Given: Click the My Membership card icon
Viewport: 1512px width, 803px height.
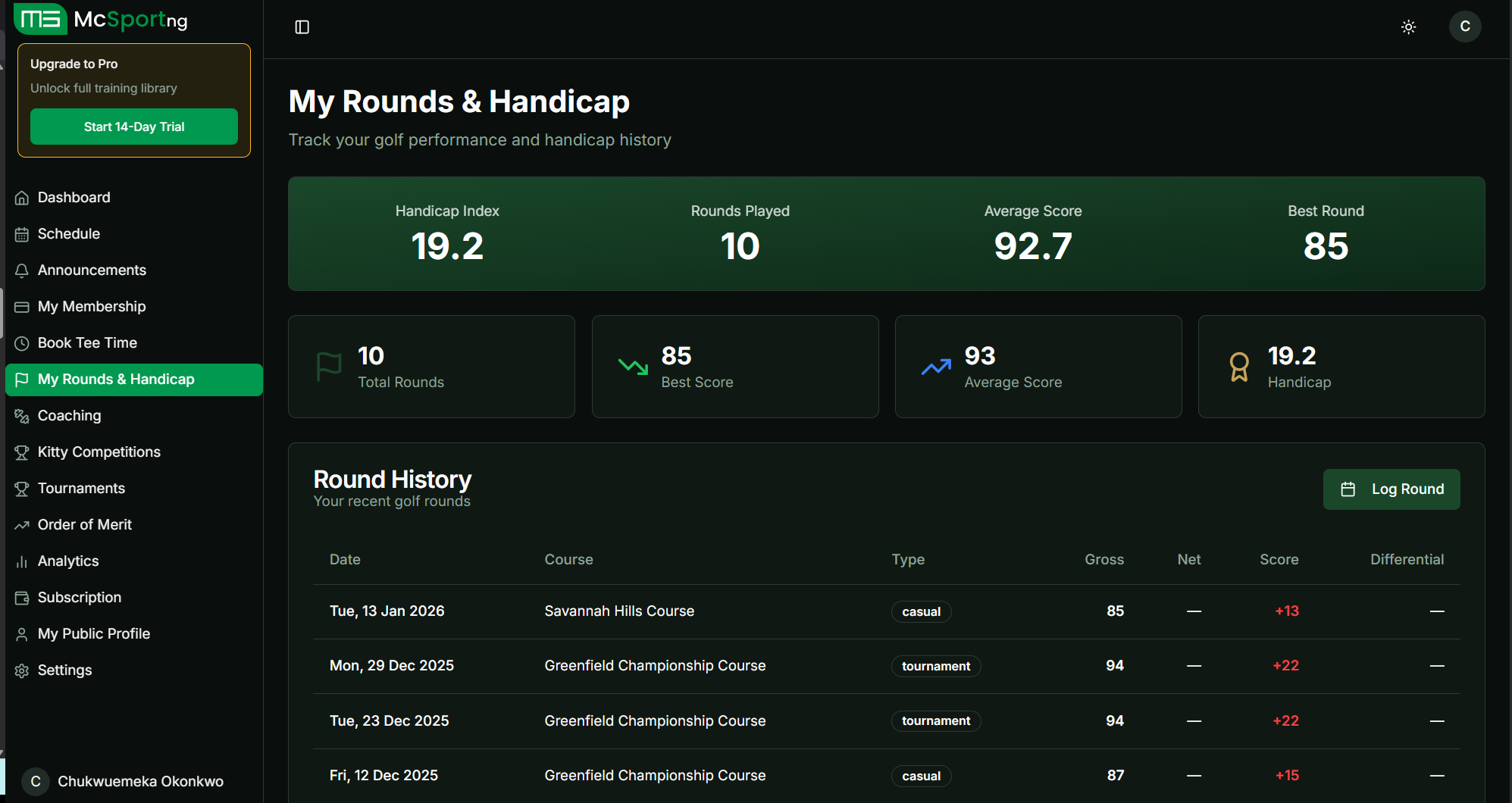Looking at the screenshot, I should (22, 306).
